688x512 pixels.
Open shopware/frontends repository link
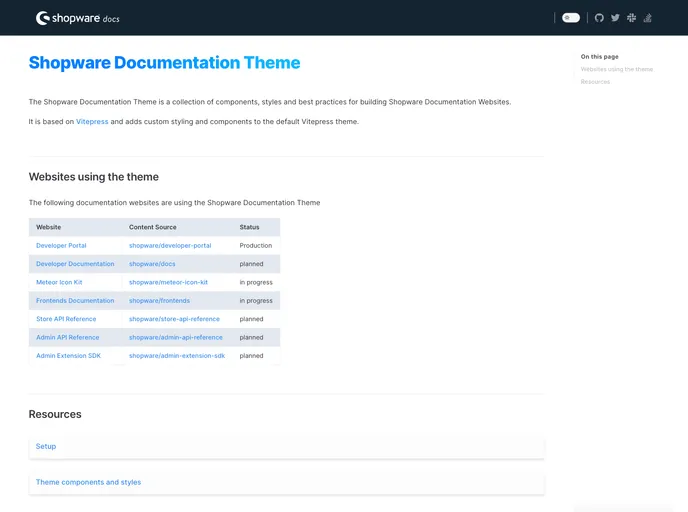point(159,301)
